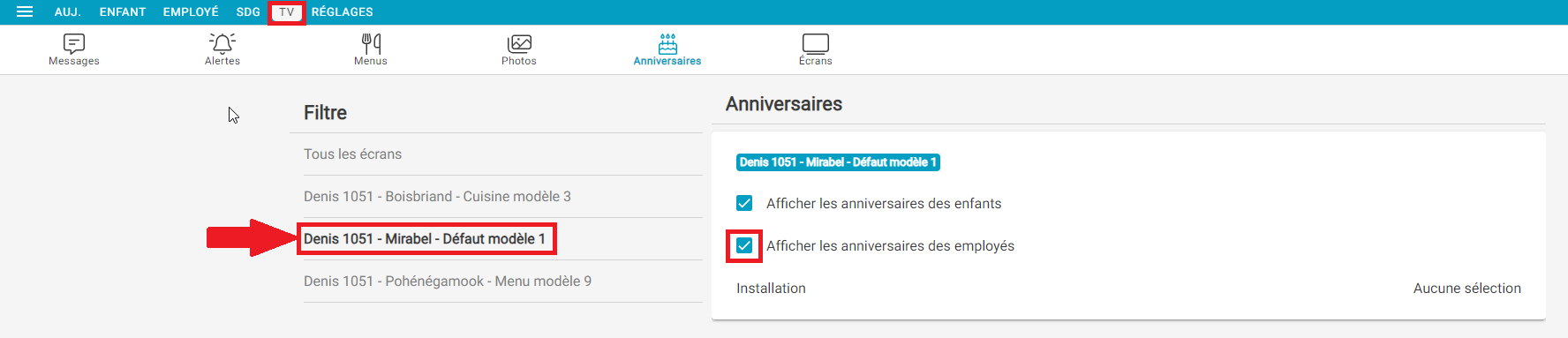Open the EMPLOYÉ menu
This screenshot has height=338, width=1568.
(x=191, y=12)
